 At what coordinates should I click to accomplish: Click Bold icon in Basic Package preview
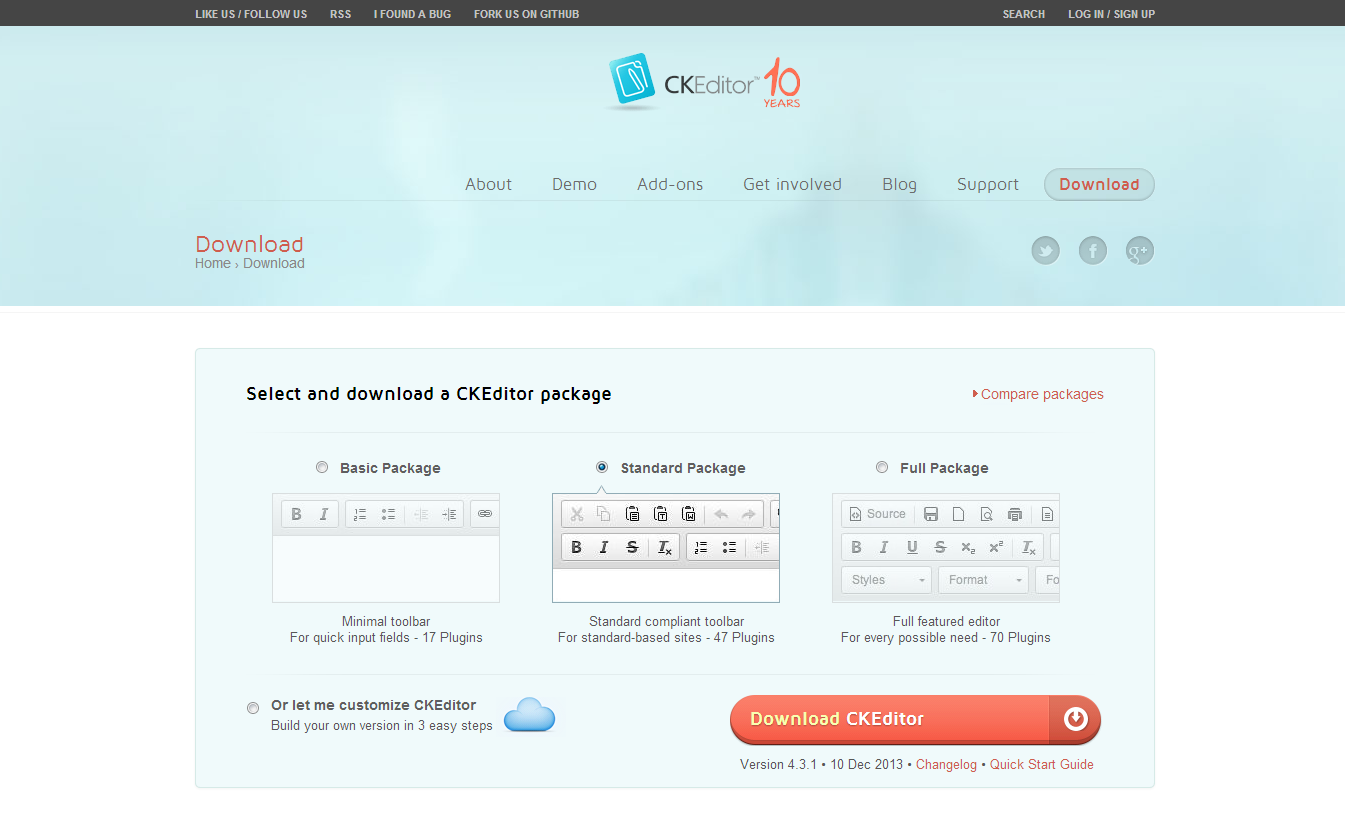[296, 514]
